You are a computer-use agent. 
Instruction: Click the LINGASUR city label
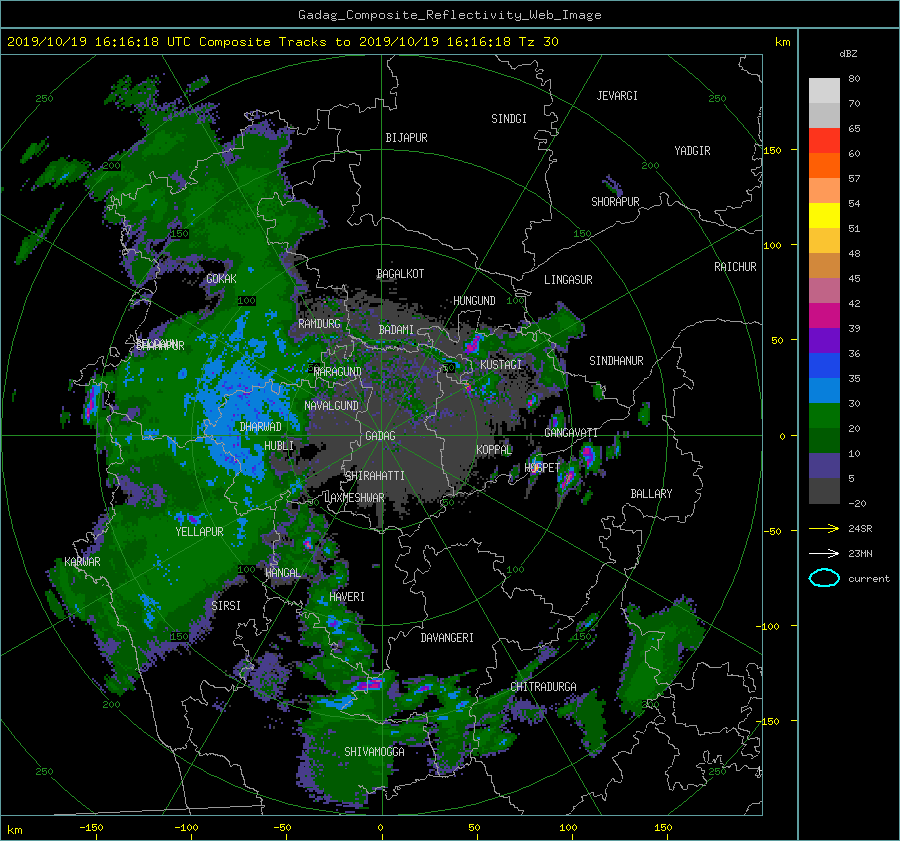coord(568,280)
